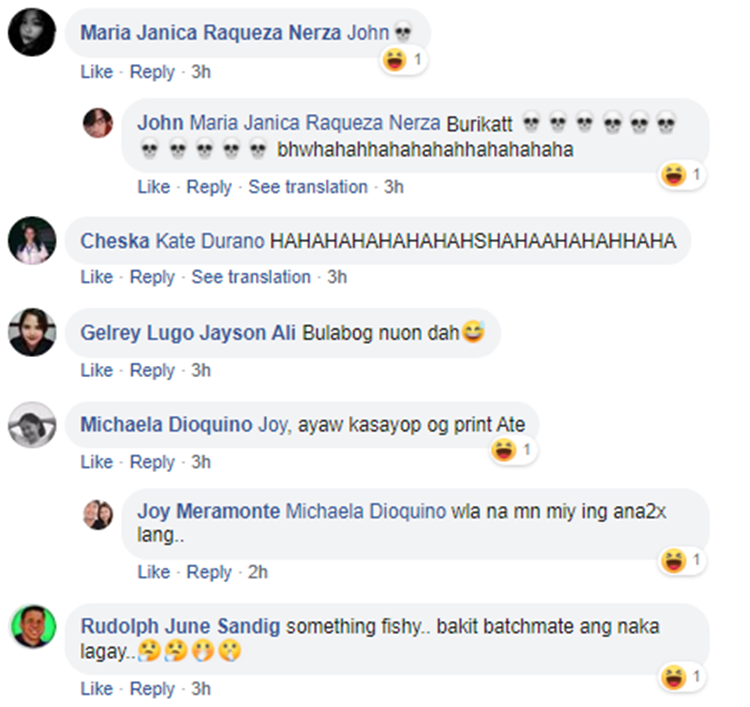This screenshot has height=707, width=750.
Task: Reply to Gelrey Lugo's comment
Action: (x=152, y=370)
